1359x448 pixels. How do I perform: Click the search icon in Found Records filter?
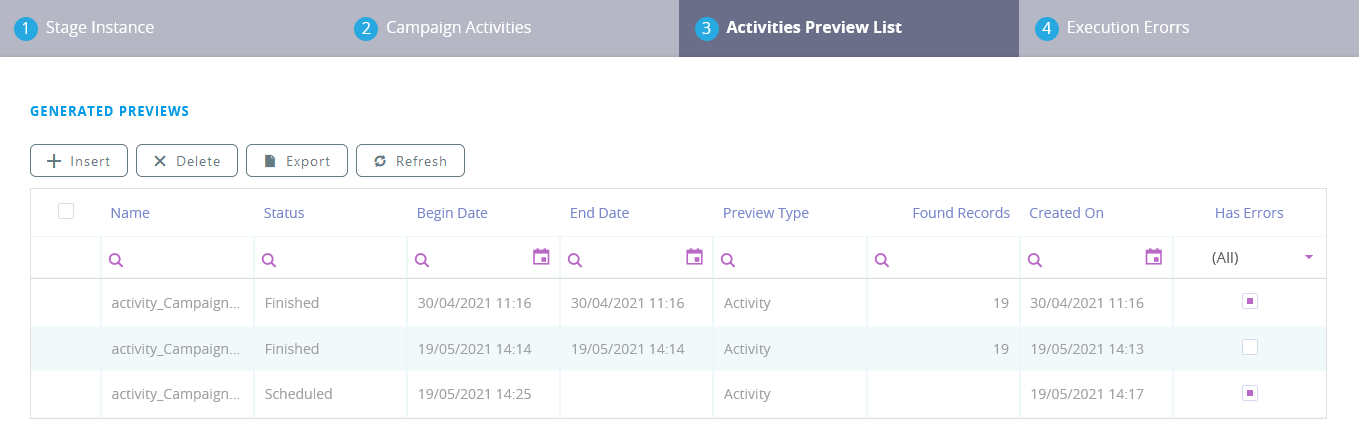[882, 260]
